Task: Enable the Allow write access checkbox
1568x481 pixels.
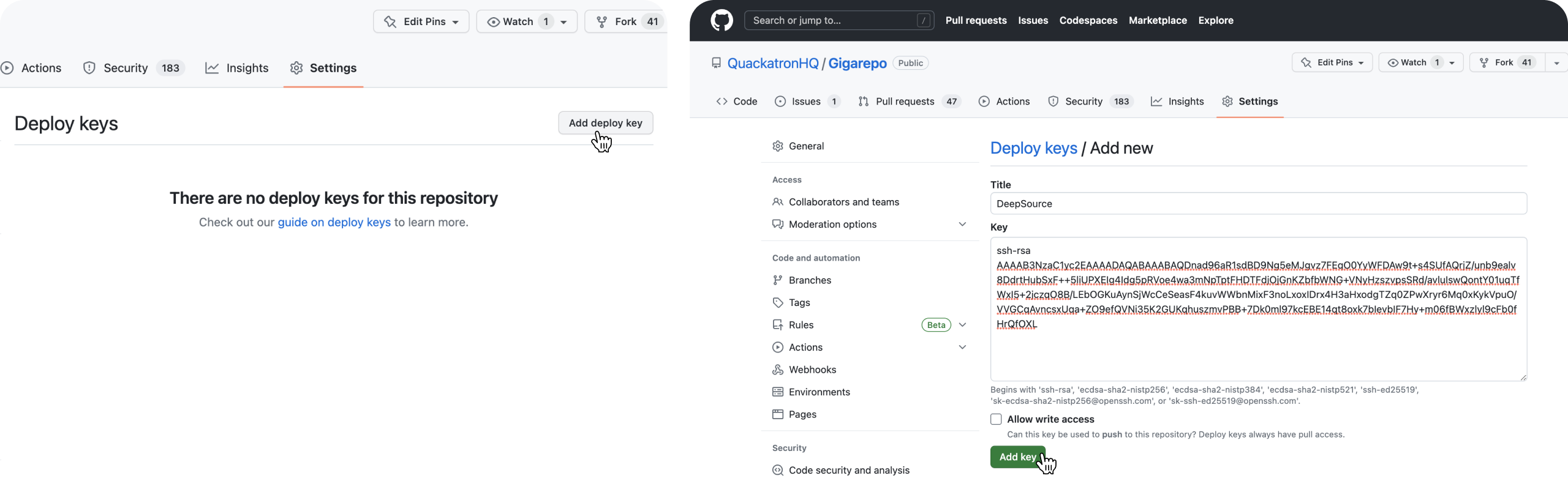Action: pos(996,419)
